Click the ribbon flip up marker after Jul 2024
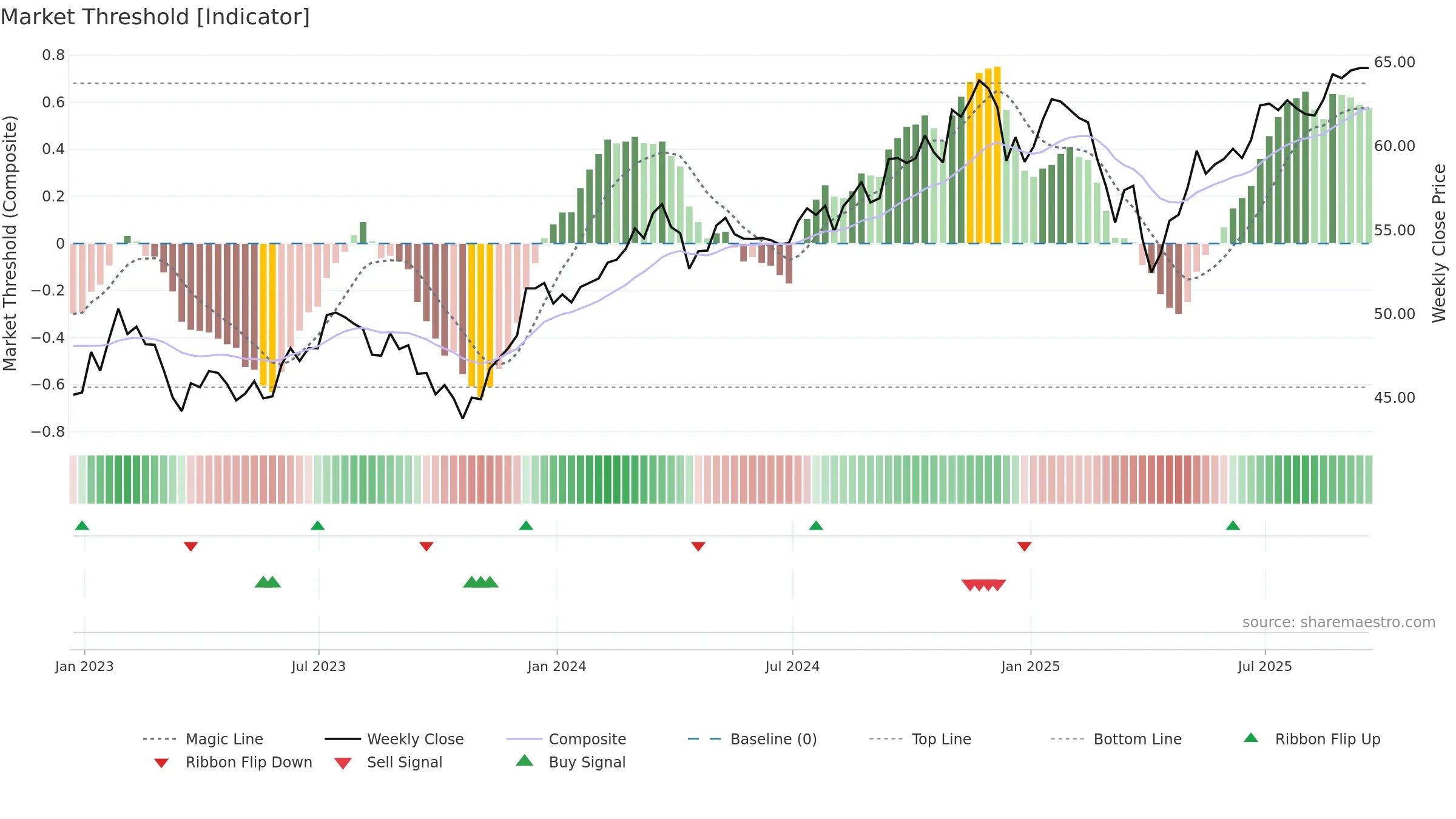 pyautogui.click(x=816, y=525)
